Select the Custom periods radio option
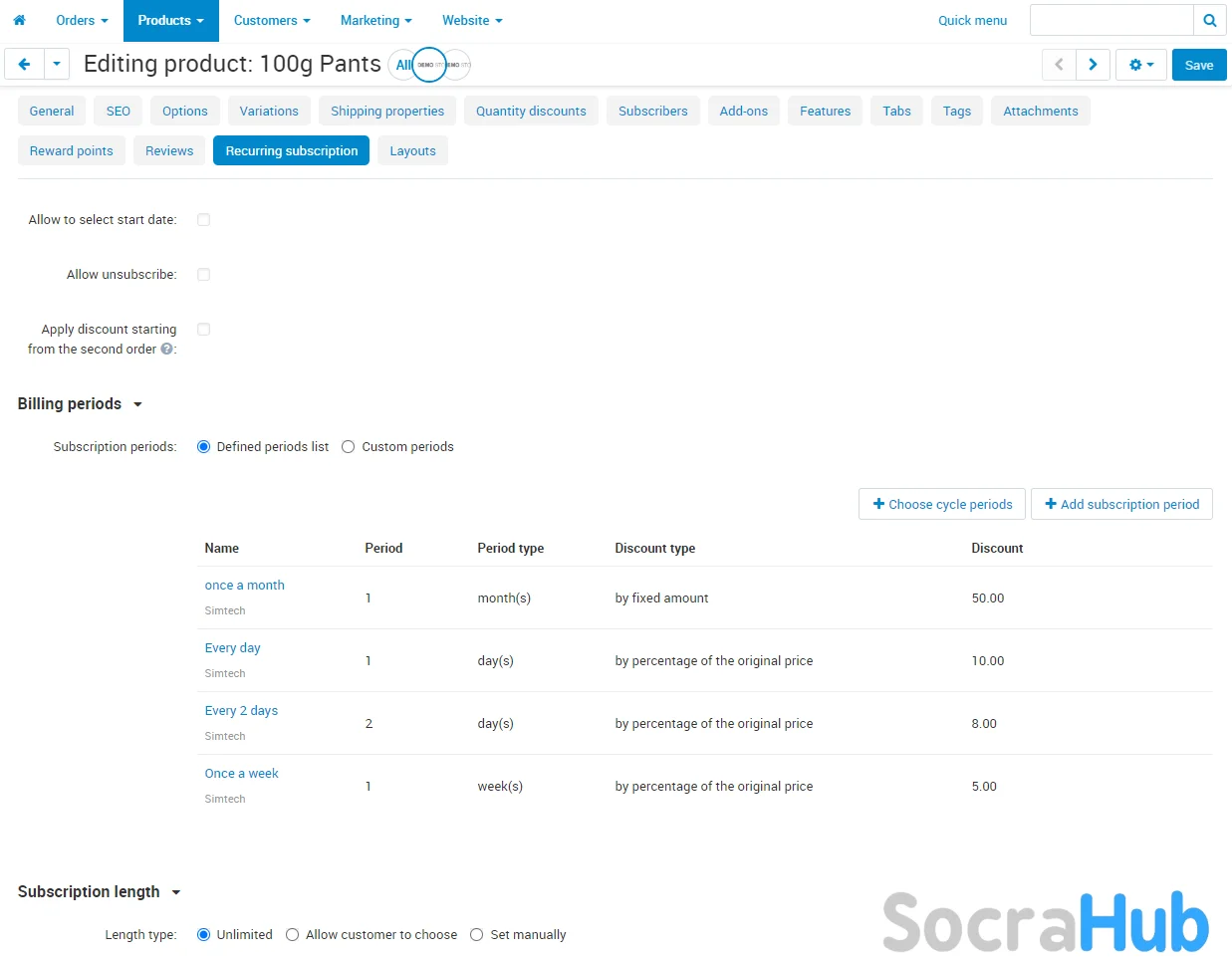 (x=349, y=447)
